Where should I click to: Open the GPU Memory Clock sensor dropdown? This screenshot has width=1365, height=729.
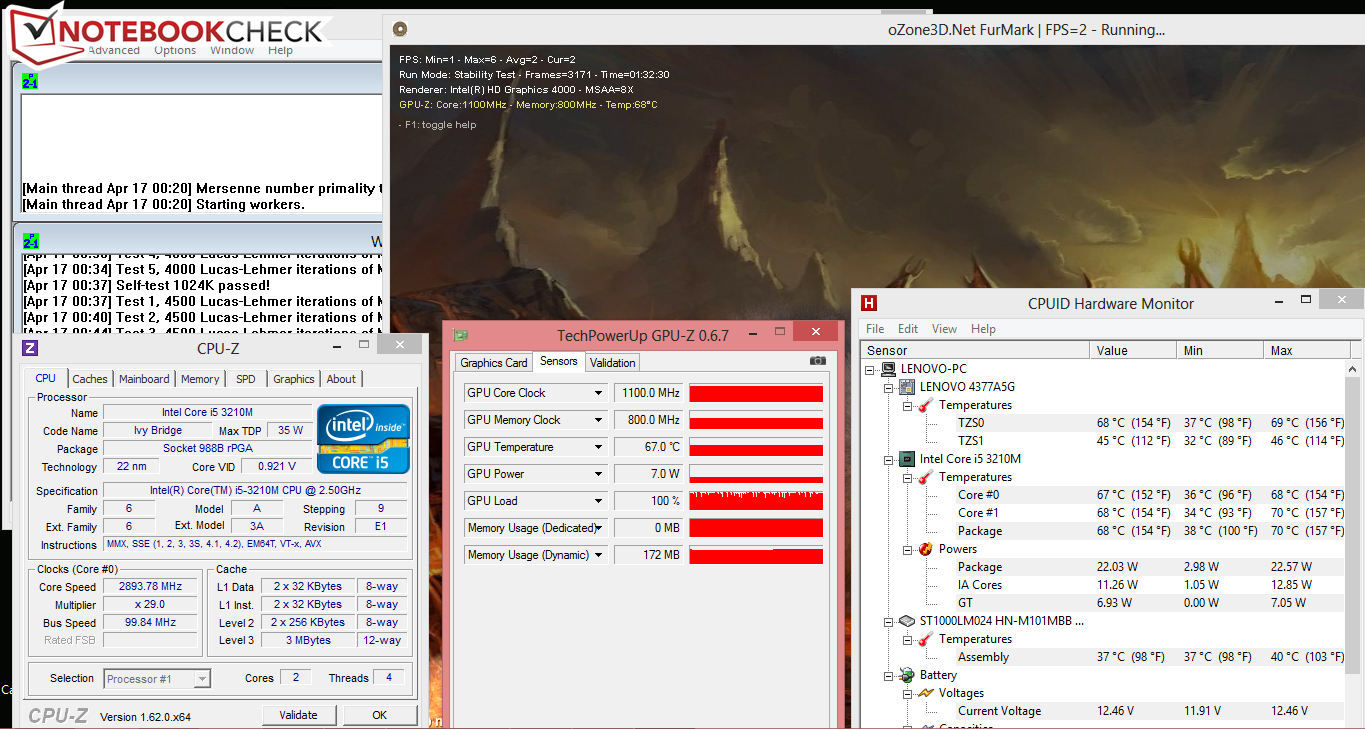click(599, 420)
